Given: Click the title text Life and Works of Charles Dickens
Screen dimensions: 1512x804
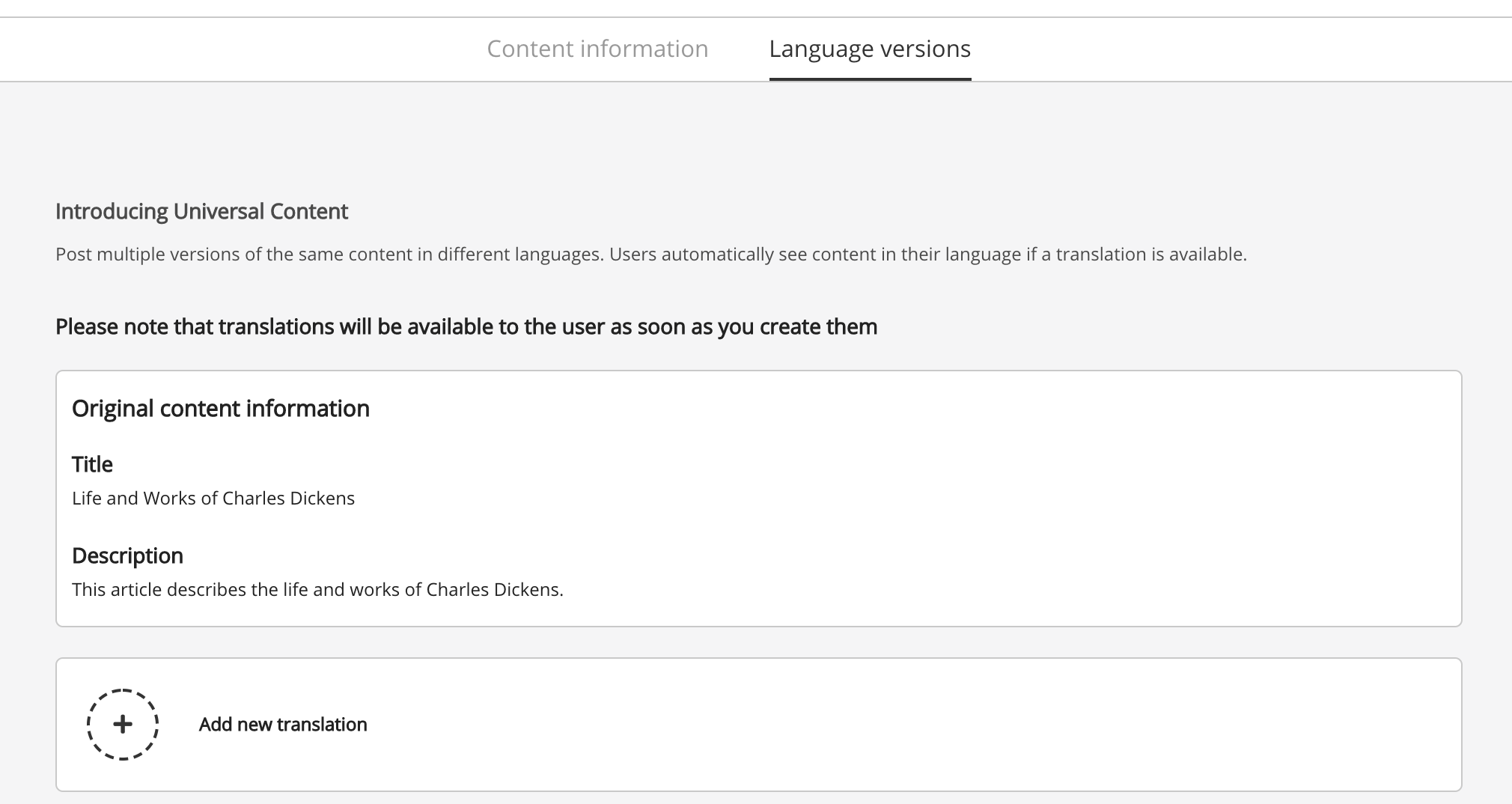Looking at the screenshot, I should (213, 499).
